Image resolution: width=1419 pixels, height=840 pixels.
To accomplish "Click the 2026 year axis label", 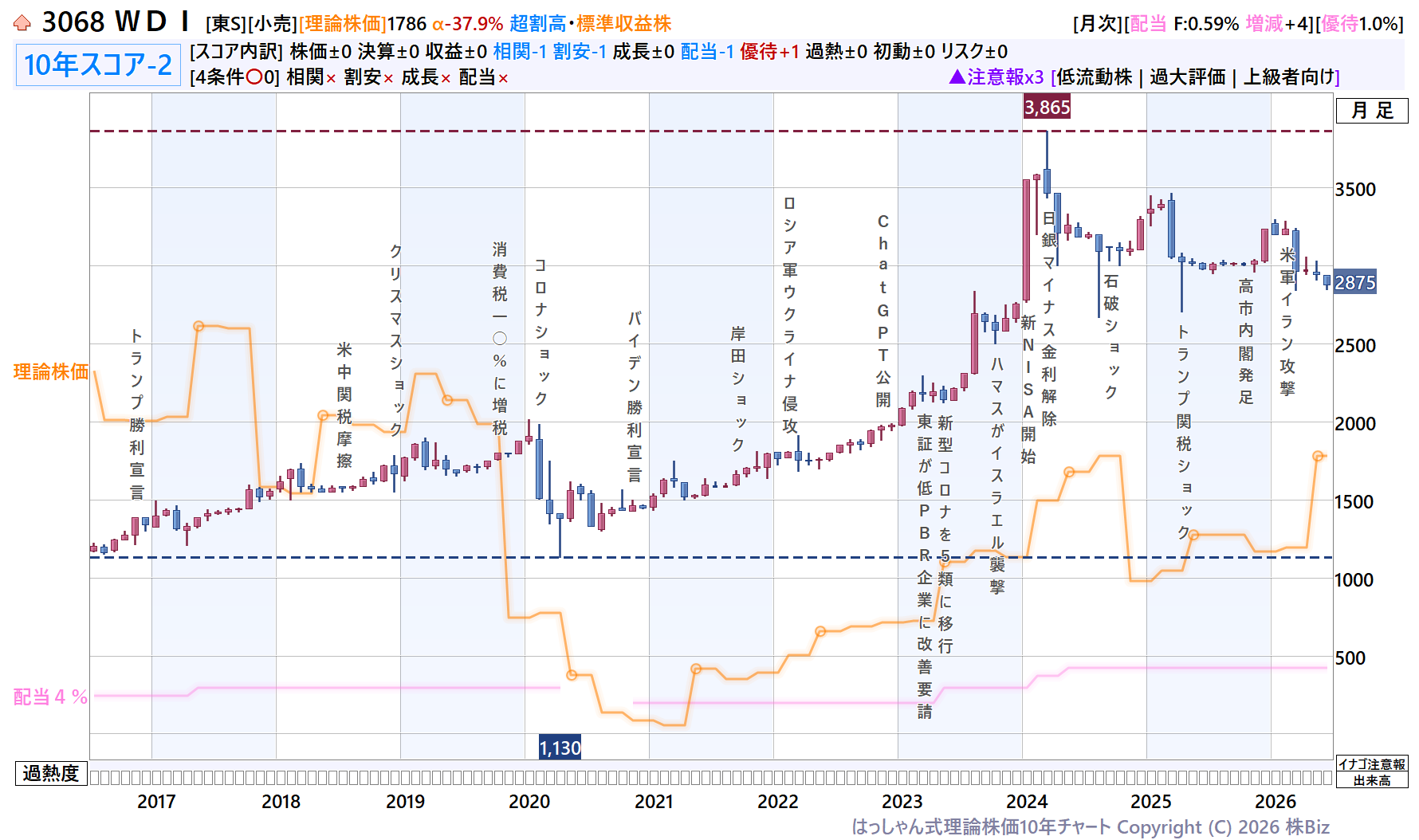I will click(x=1276, y=802).
